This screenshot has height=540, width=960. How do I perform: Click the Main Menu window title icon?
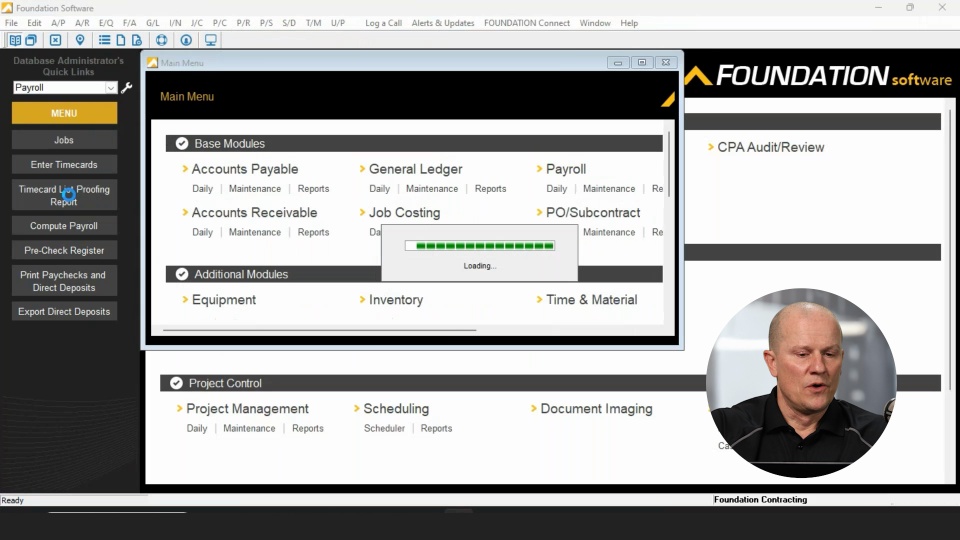click(x=152, y=62)
